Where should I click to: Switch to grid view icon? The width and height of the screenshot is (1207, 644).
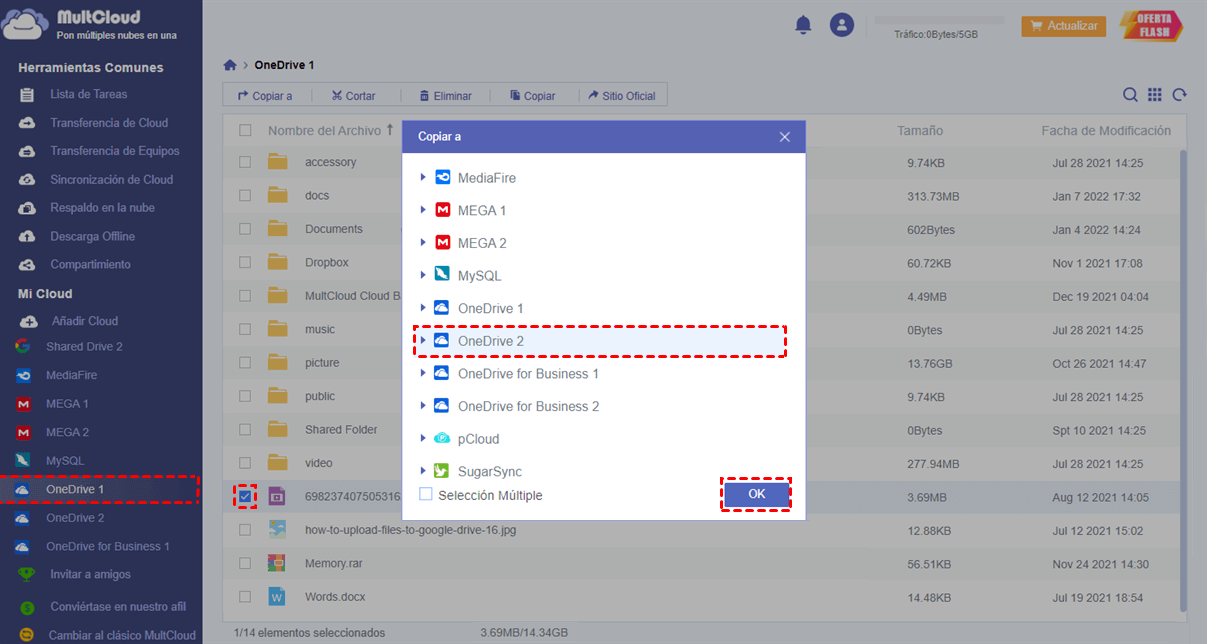(x=1155, y=95)
